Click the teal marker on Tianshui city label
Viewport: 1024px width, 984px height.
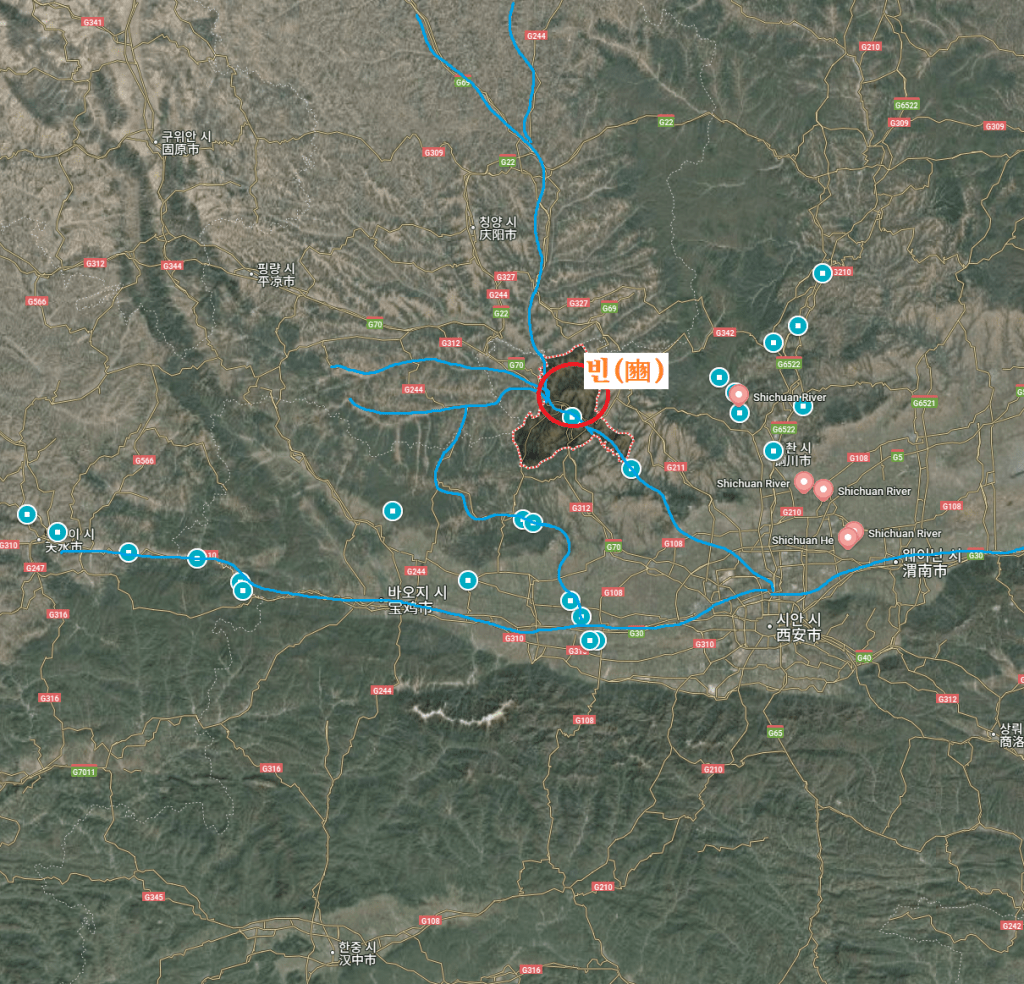pyautogui.click(x=57, y=532)
